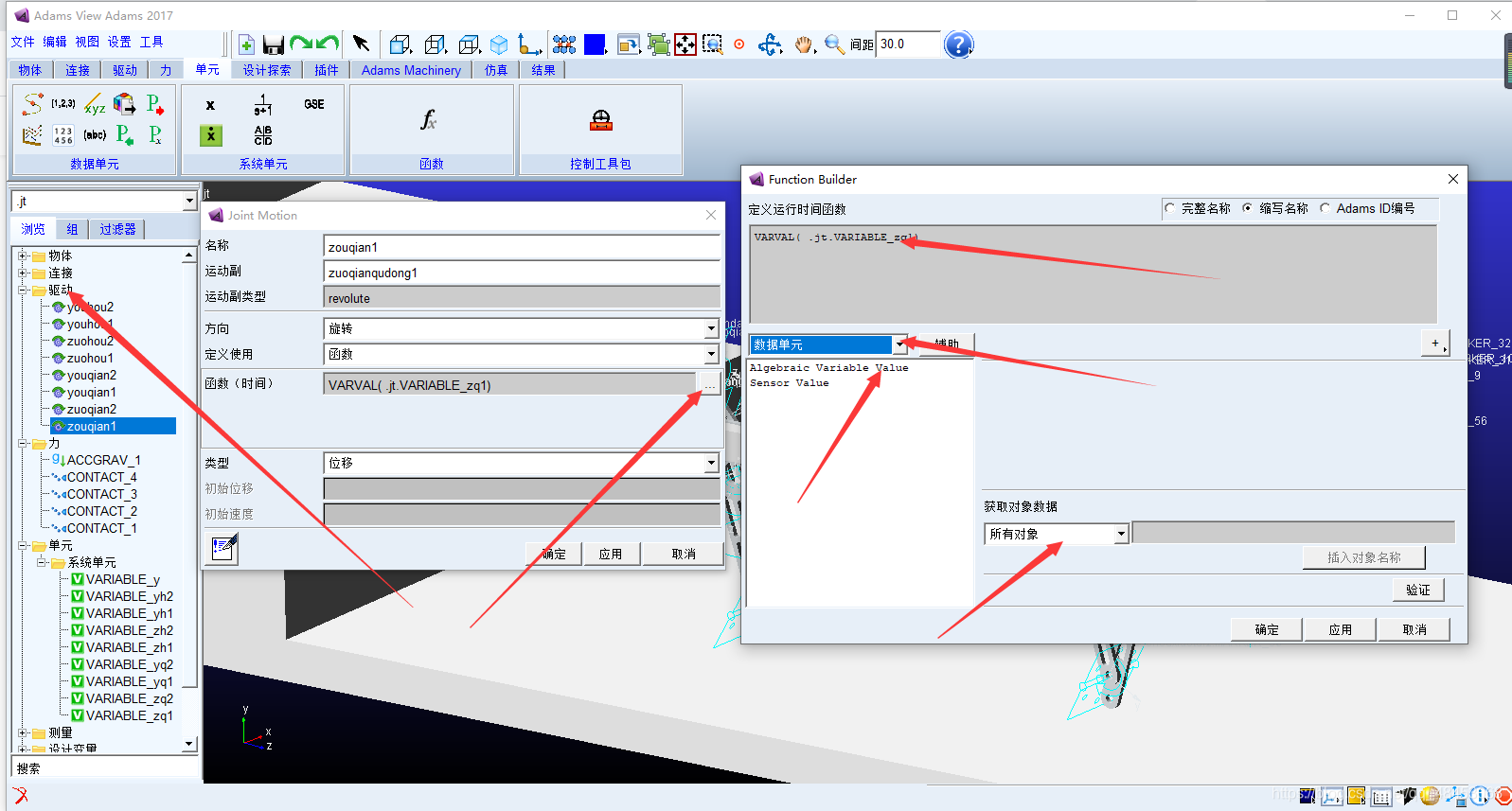The image size is (1512, 811).
Task: Switch to the 组 browser tab
Action: (72, 229)
